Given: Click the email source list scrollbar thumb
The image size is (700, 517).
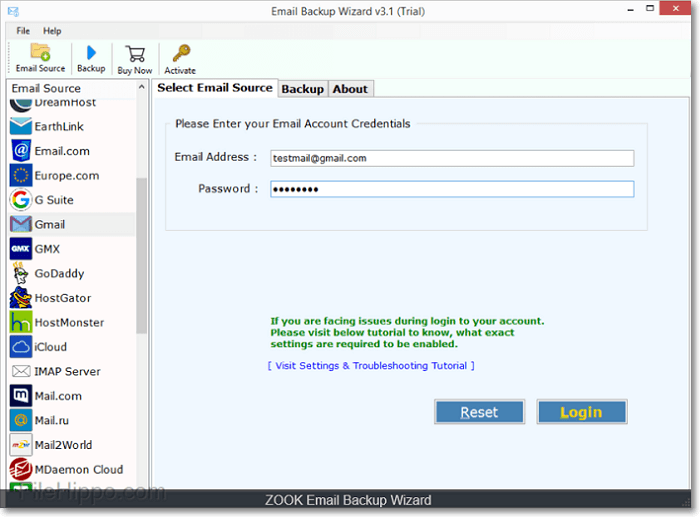Looking at the screenshot, I should click(142, 256).
